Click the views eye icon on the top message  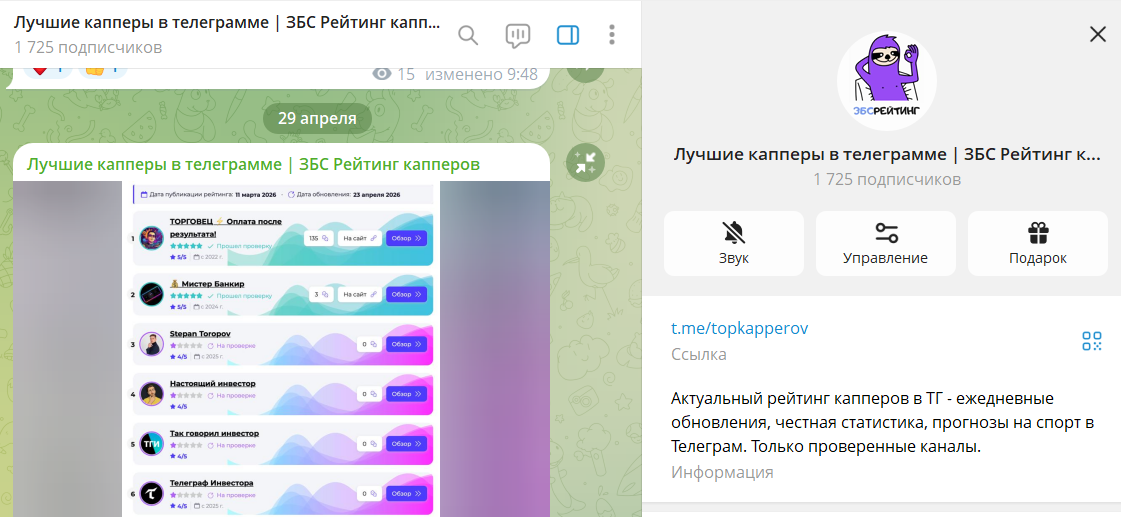[x=382, y=74]
